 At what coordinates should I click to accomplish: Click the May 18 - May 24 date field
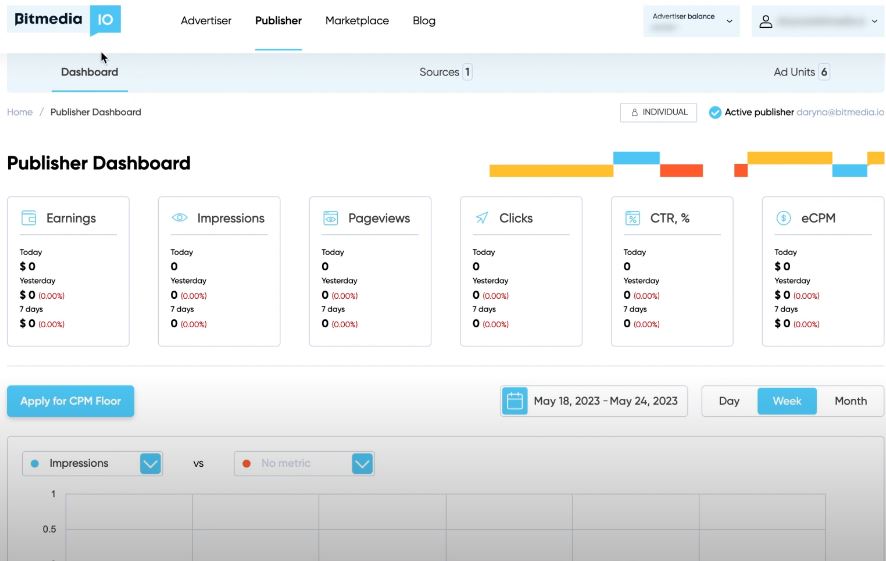pos(605,401)
